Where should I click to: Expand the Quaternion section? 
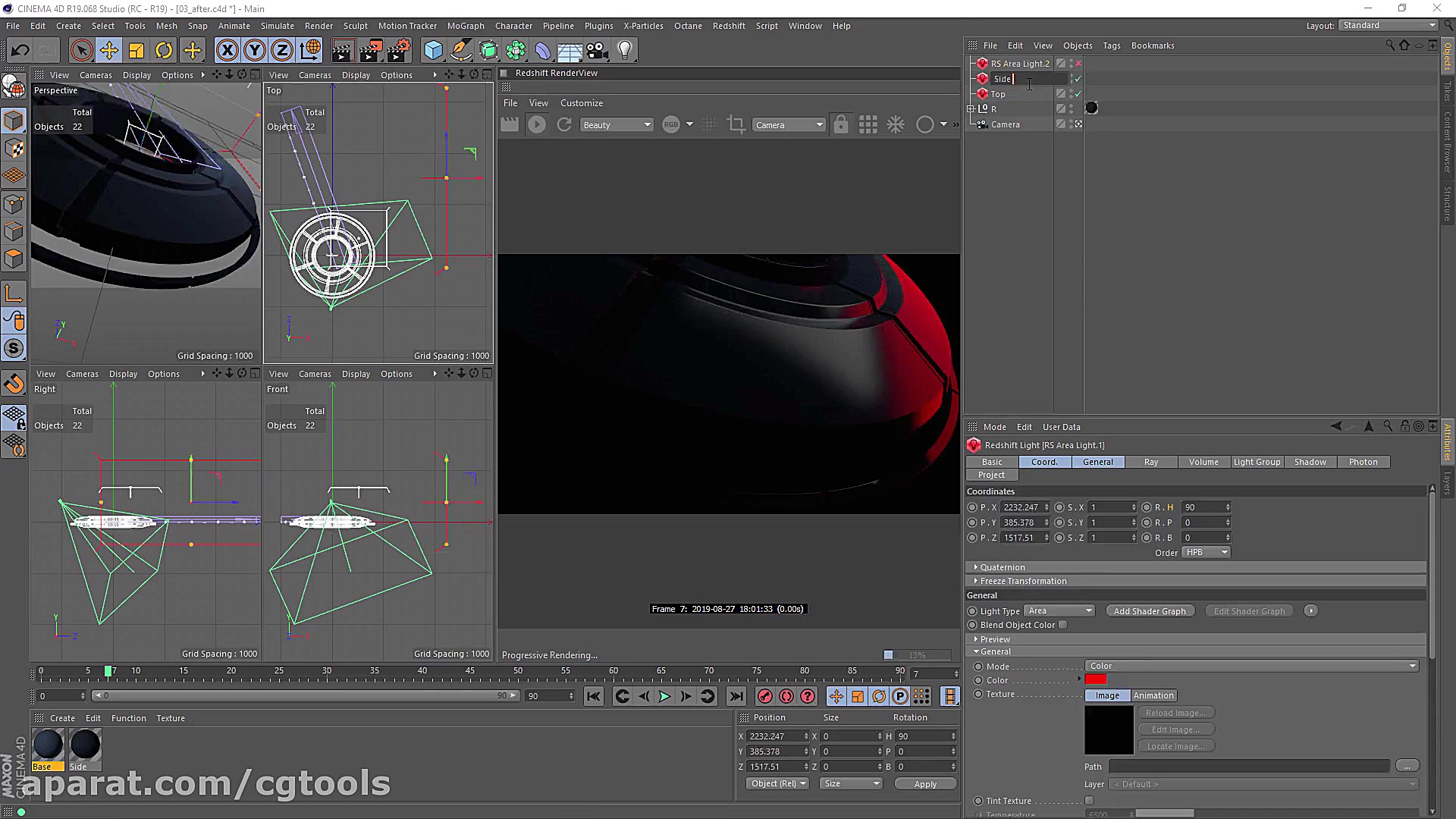tap(1002, 567)
